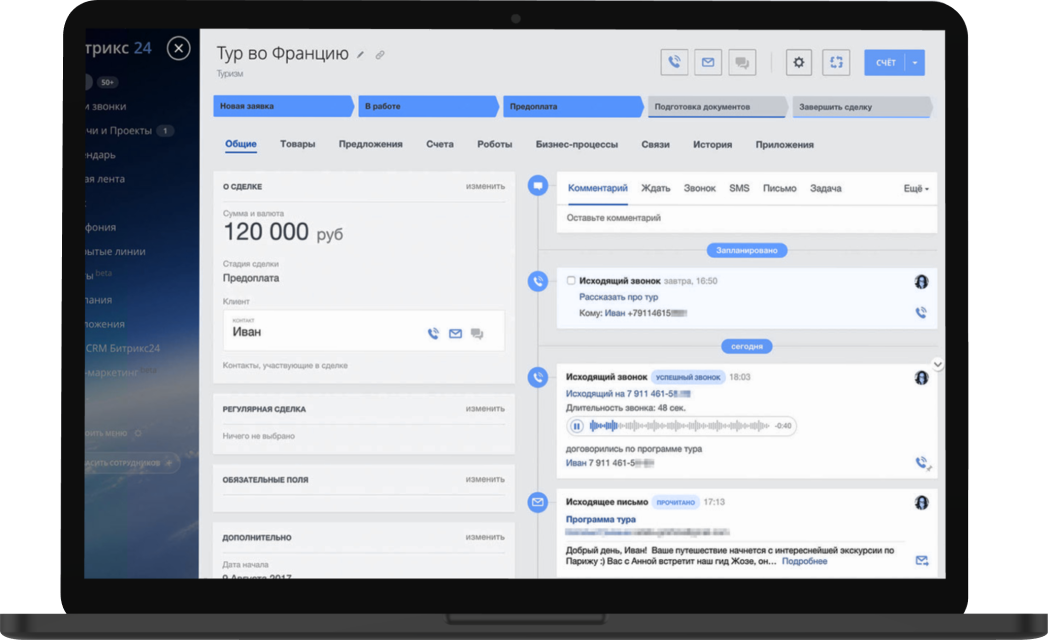Click the 50+ counter badge in the sidebar
1048x640 pixels.
(108, 82)
